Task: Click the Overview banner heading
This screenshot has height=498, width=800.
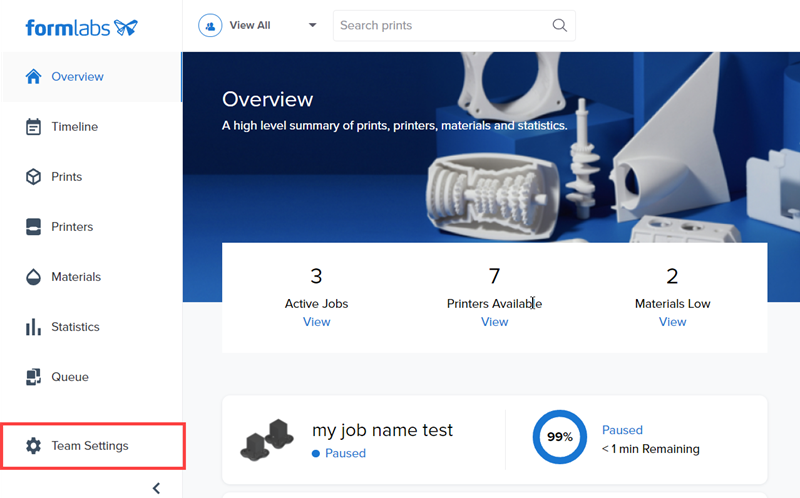Action: coord(267,99)
